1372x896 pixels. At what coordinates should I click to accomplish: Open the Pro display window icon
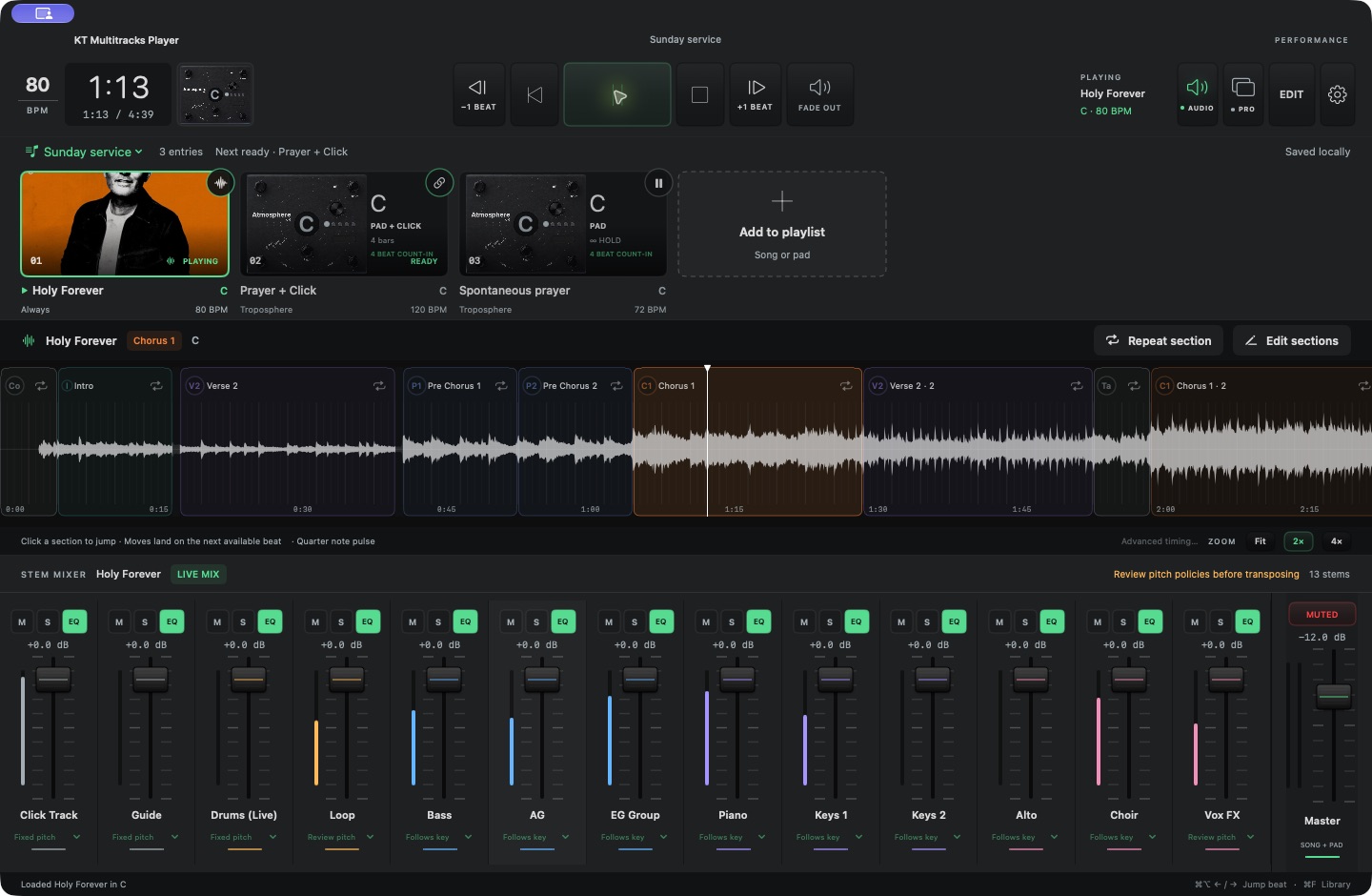pos(1243,94)
